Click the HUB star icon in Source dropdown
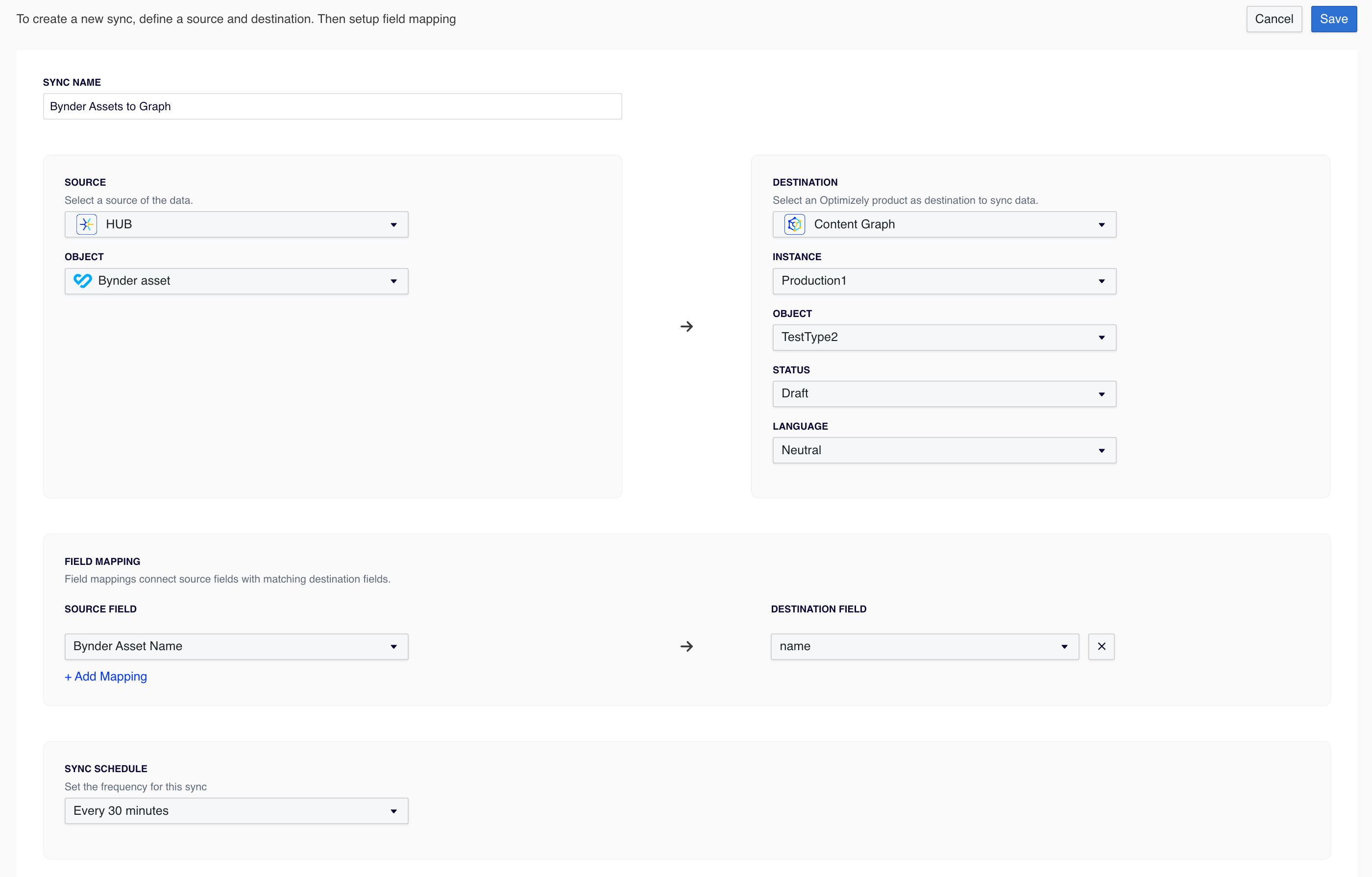This screenshot has width=1372, height=877. [x=86, y=224]
